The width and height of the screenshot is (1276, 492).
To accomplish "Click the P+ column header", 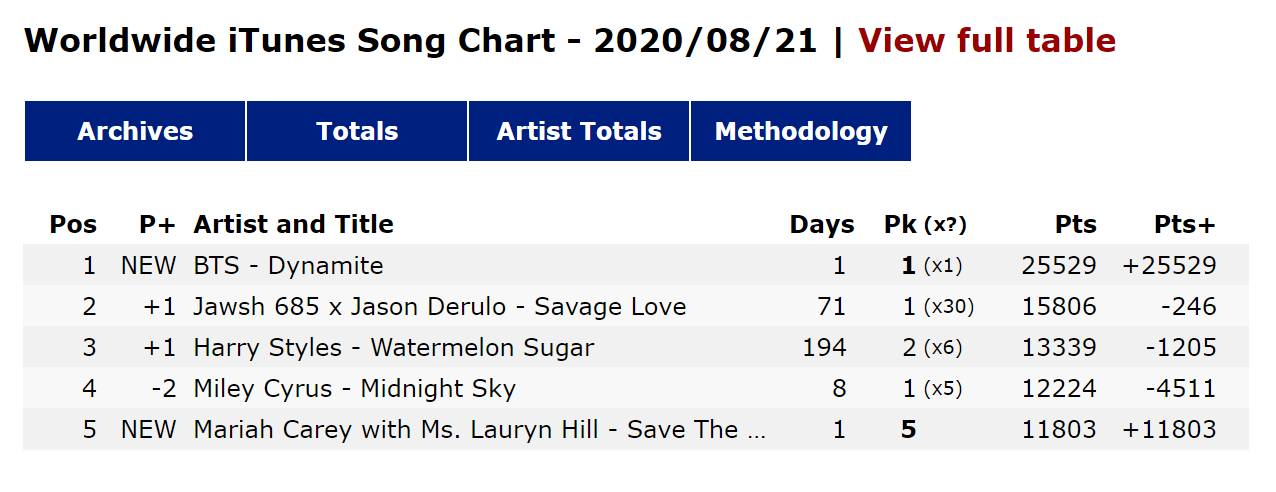I will 159,225.
